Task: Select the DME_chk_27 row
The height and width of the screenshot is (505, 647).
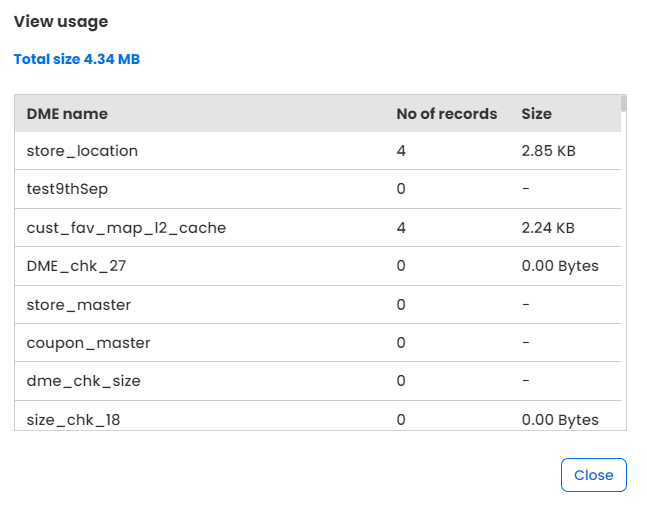Action: (x=318, y=266)
